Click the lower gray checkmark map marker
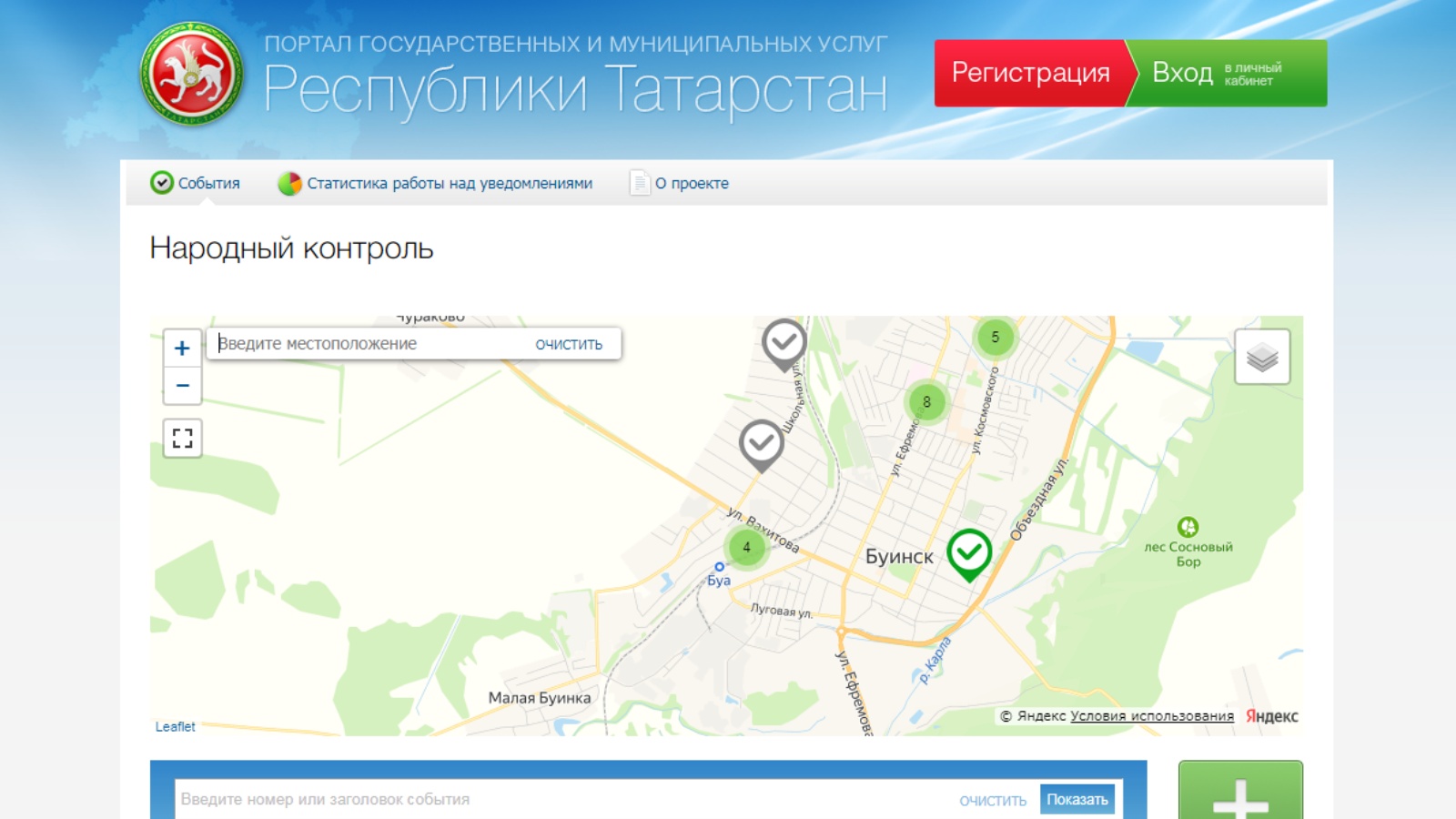1456x819 pixels. [761, 443]
